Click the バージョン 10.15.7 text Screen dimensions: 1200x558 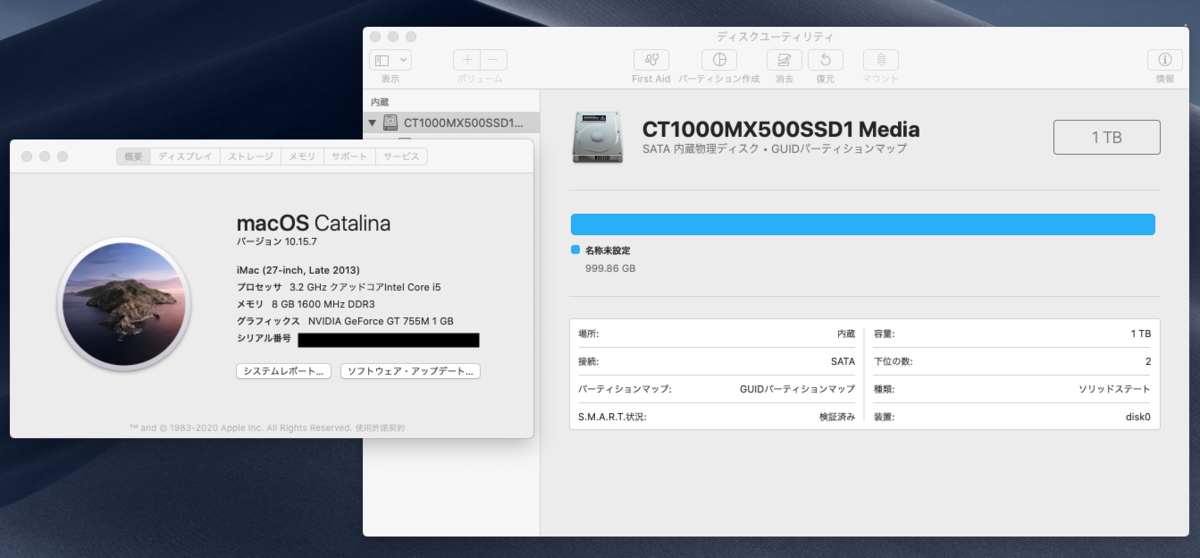click(x=276, y=242)
